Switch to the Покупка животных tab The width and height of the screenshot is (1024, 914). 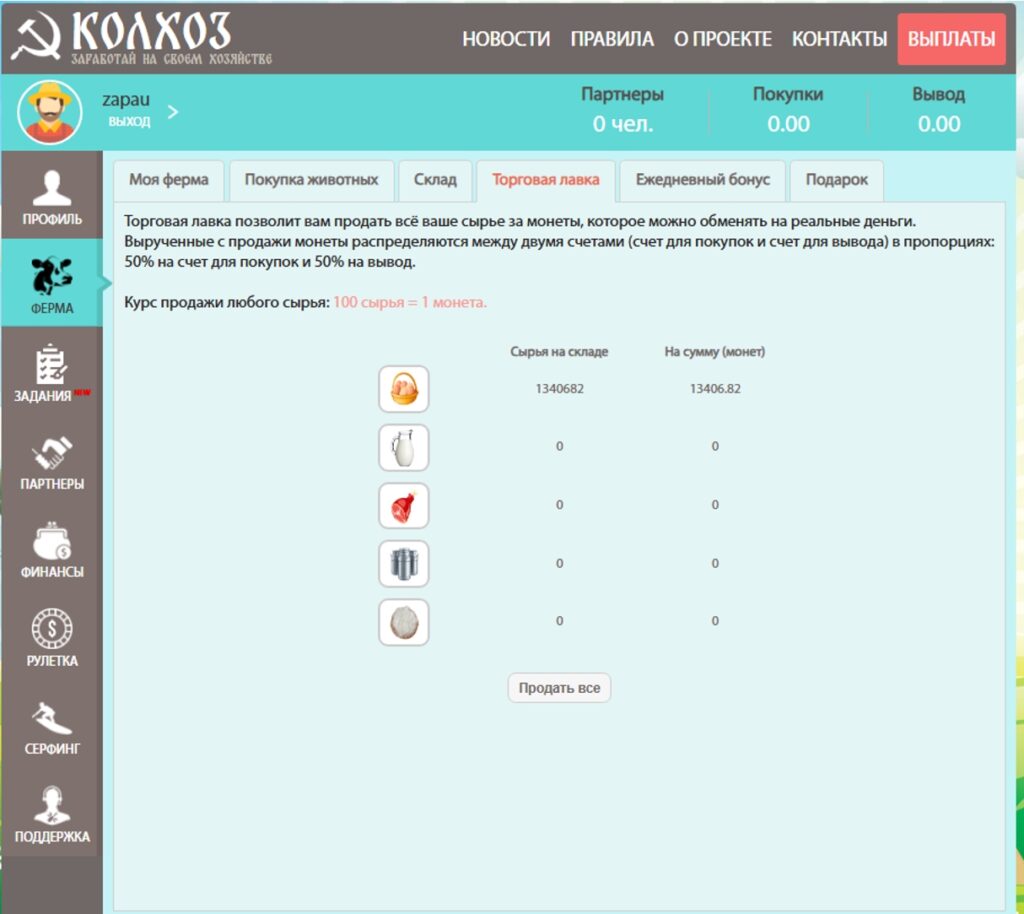tap(312, 180)
